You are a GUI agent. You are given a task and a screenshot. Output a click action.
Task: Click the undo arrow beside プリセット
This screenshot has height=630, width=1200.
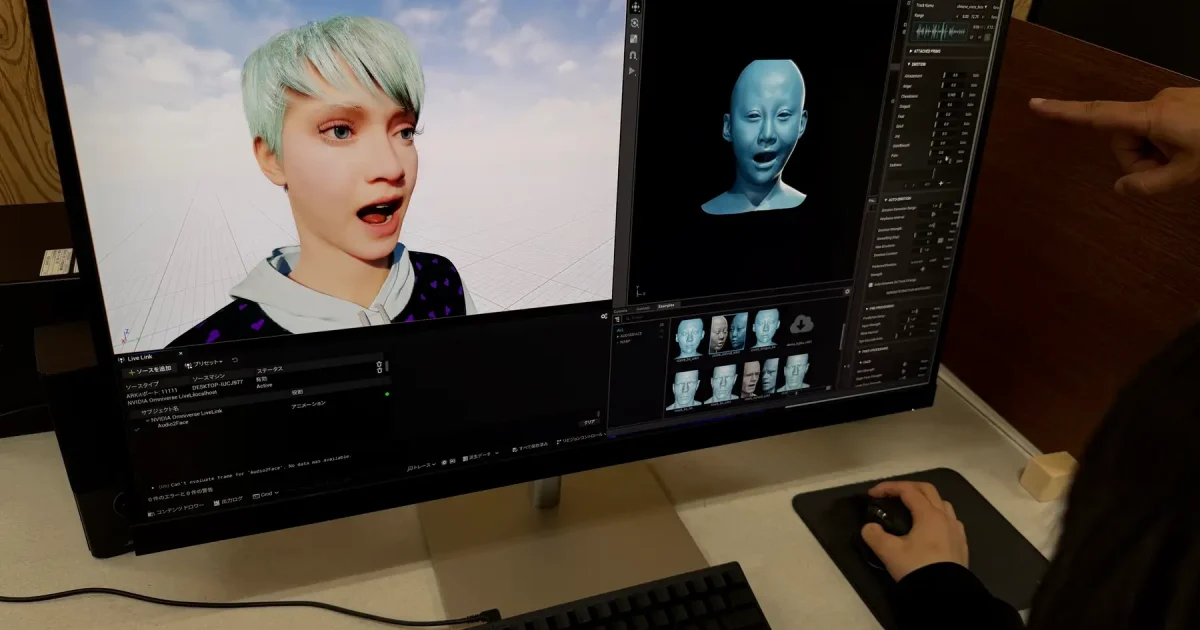point(235,361)
